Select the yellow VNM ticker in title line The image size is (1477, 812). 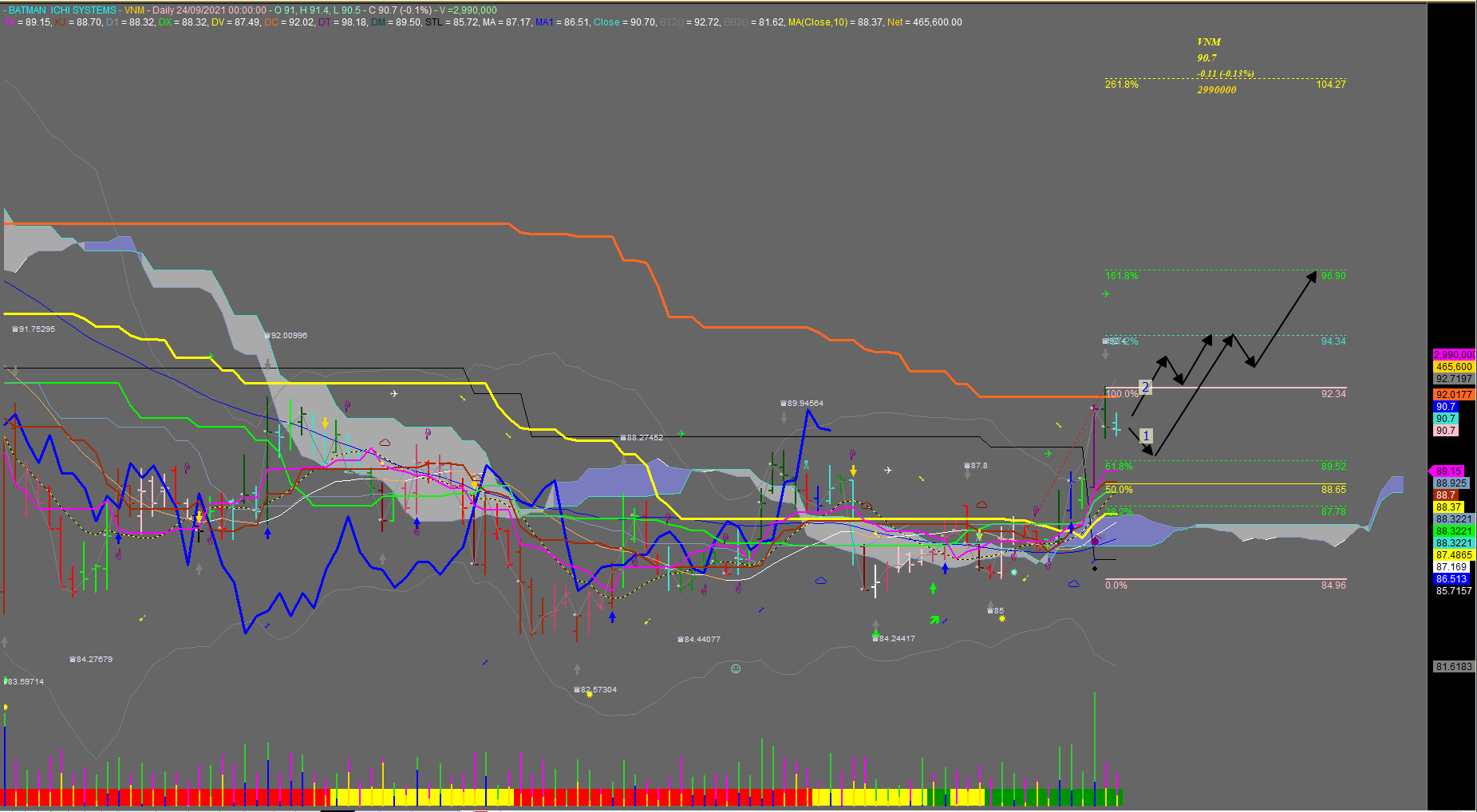134,10
